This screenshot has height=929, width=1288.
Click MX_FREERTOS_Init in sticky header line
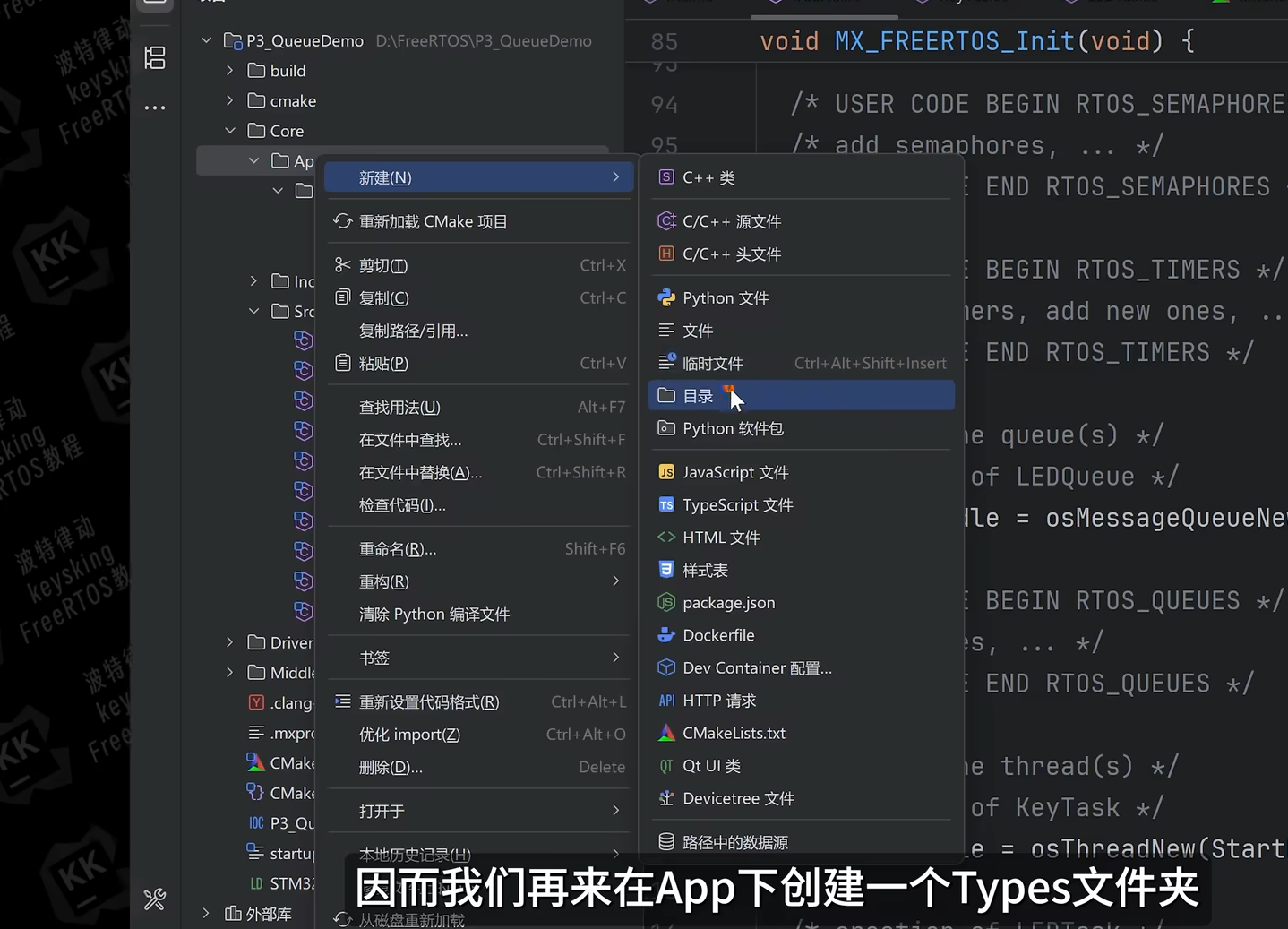(955, 41)
